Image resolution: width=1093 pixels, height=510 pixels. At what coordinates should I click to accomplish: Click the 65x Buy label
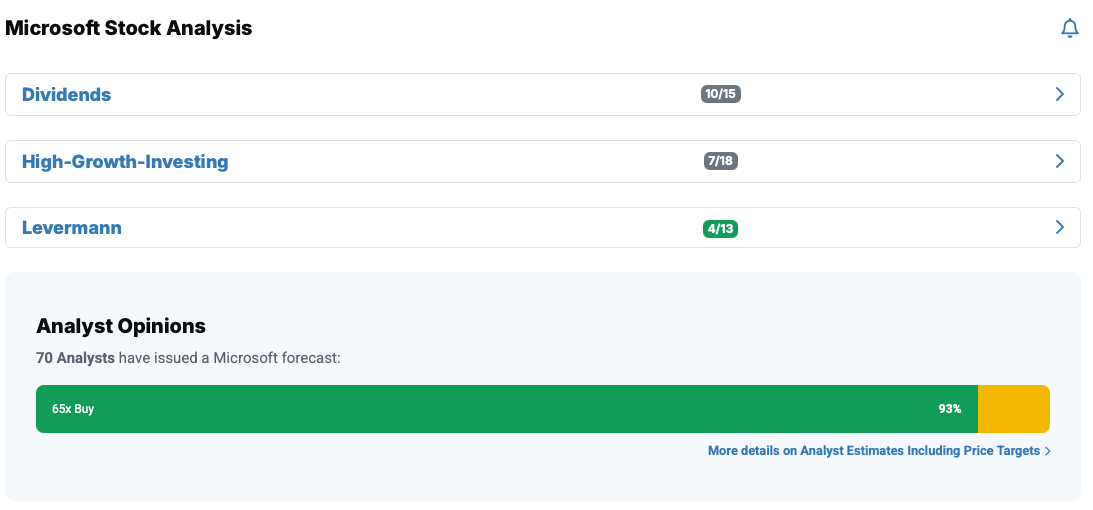73,409
